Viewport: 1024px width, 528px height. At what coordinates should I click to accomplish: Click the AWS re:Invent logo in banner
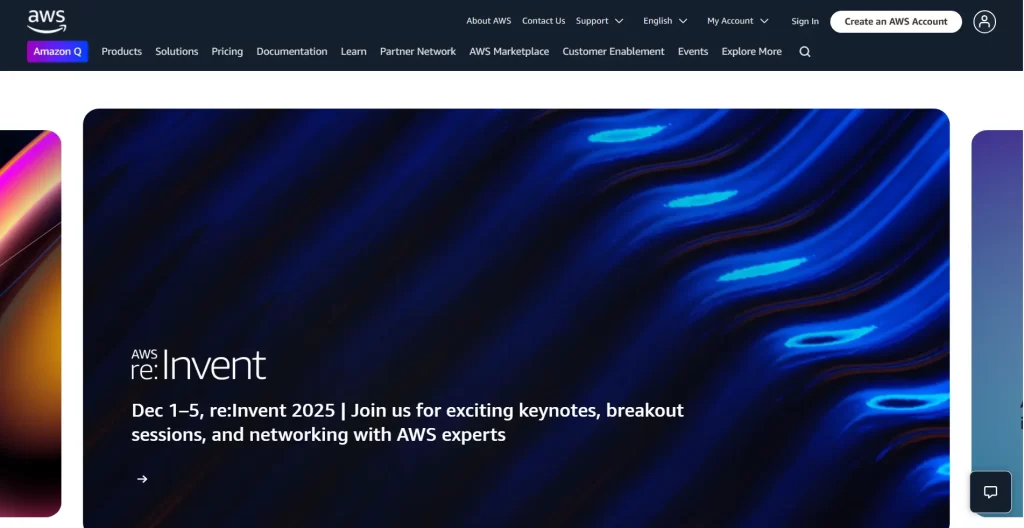pos(199,365)
